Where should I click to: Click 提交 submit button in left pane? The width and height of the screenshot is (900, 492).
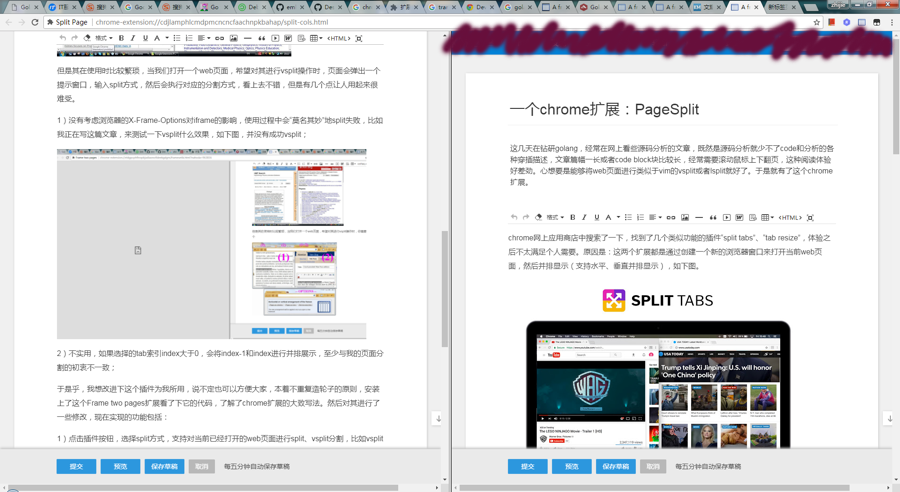[x=76, y=466]
